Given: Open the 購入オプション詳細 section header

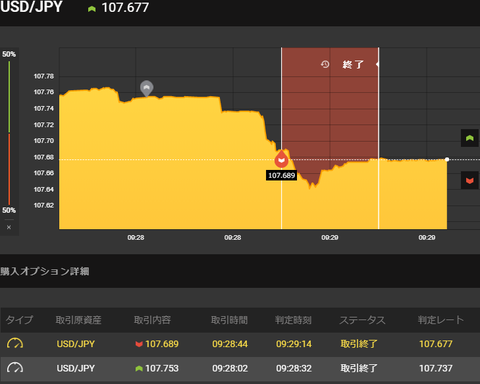Looking at the screenshot, I should (x=45, y=271).
